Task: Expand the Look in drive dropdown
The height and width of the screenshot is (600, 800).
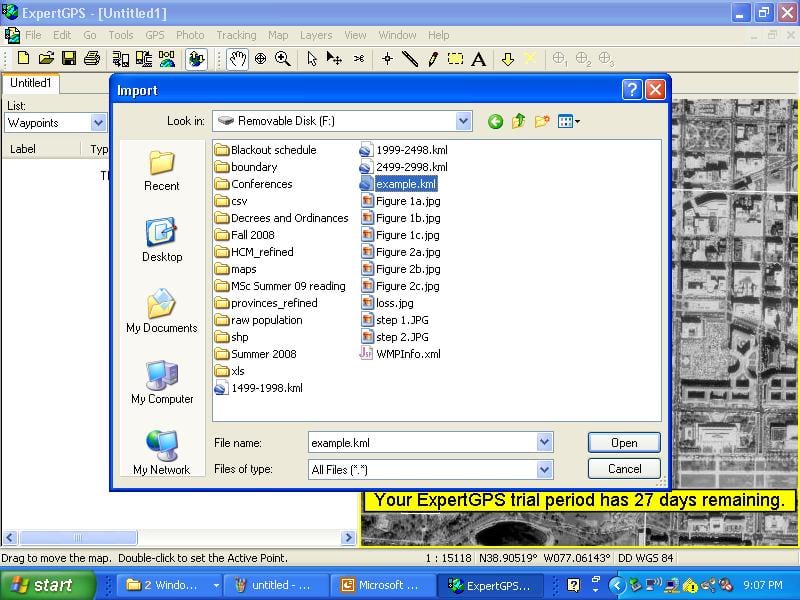Action: pos(463,121)
